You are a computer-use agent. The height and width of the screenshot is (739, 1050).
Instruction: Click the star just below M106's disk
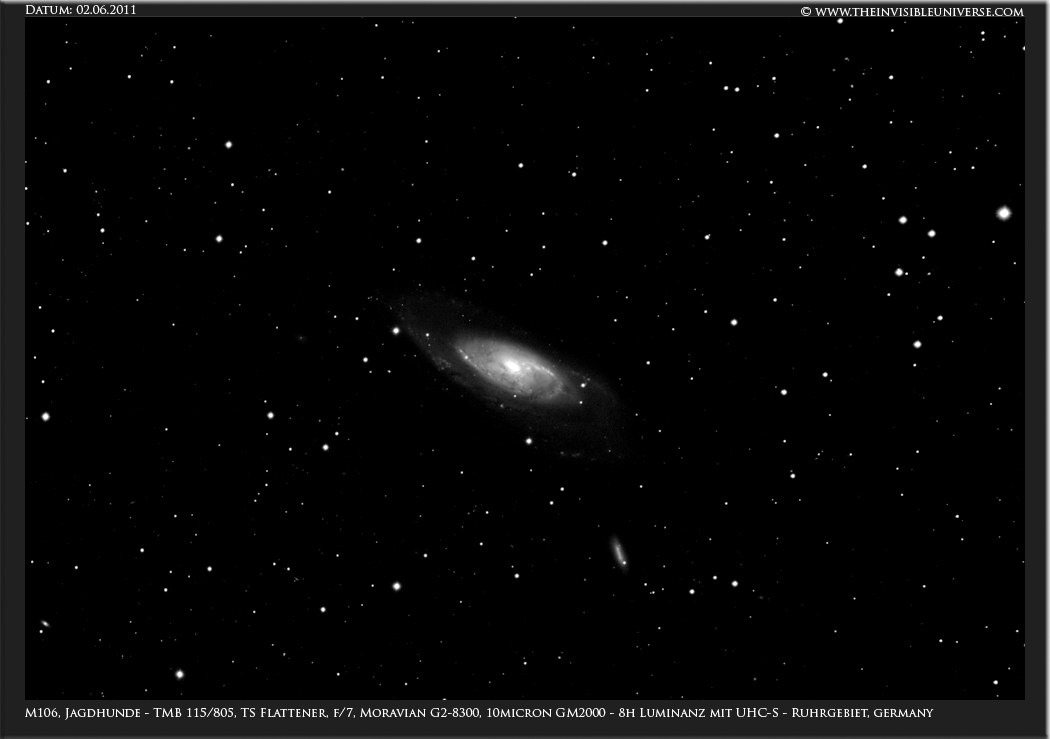(x=528, y=440)
